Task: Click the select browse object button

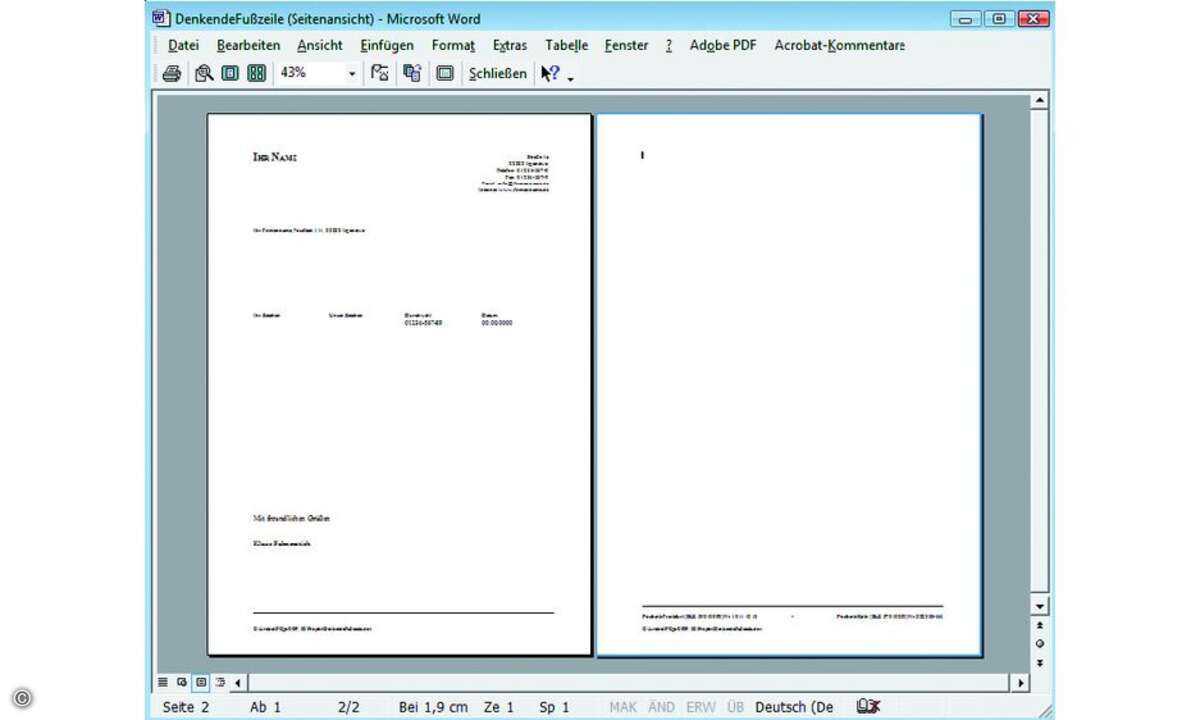Action: click(x=1040, y=643)
